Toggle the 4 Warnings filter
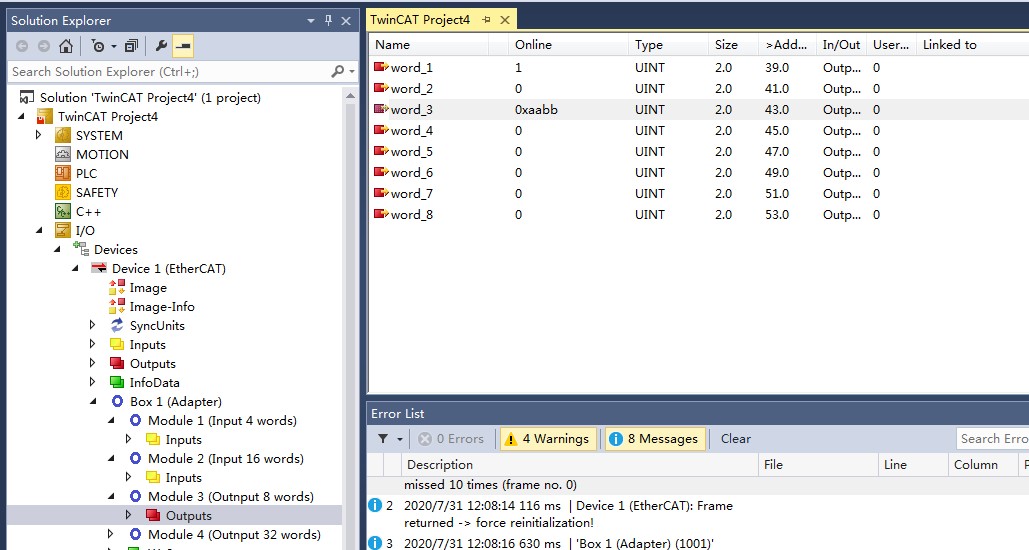The image size is (1029, 550). point(548,439)
